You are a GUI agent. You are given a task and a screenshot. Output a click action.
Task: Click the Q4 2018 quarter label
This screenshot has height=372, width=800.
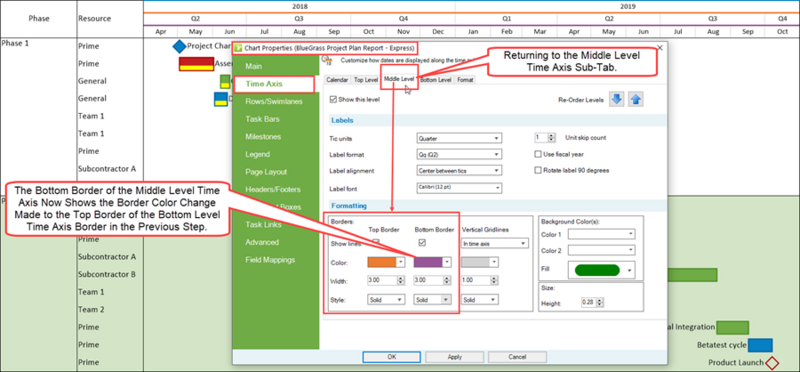[x=403, y=18]
